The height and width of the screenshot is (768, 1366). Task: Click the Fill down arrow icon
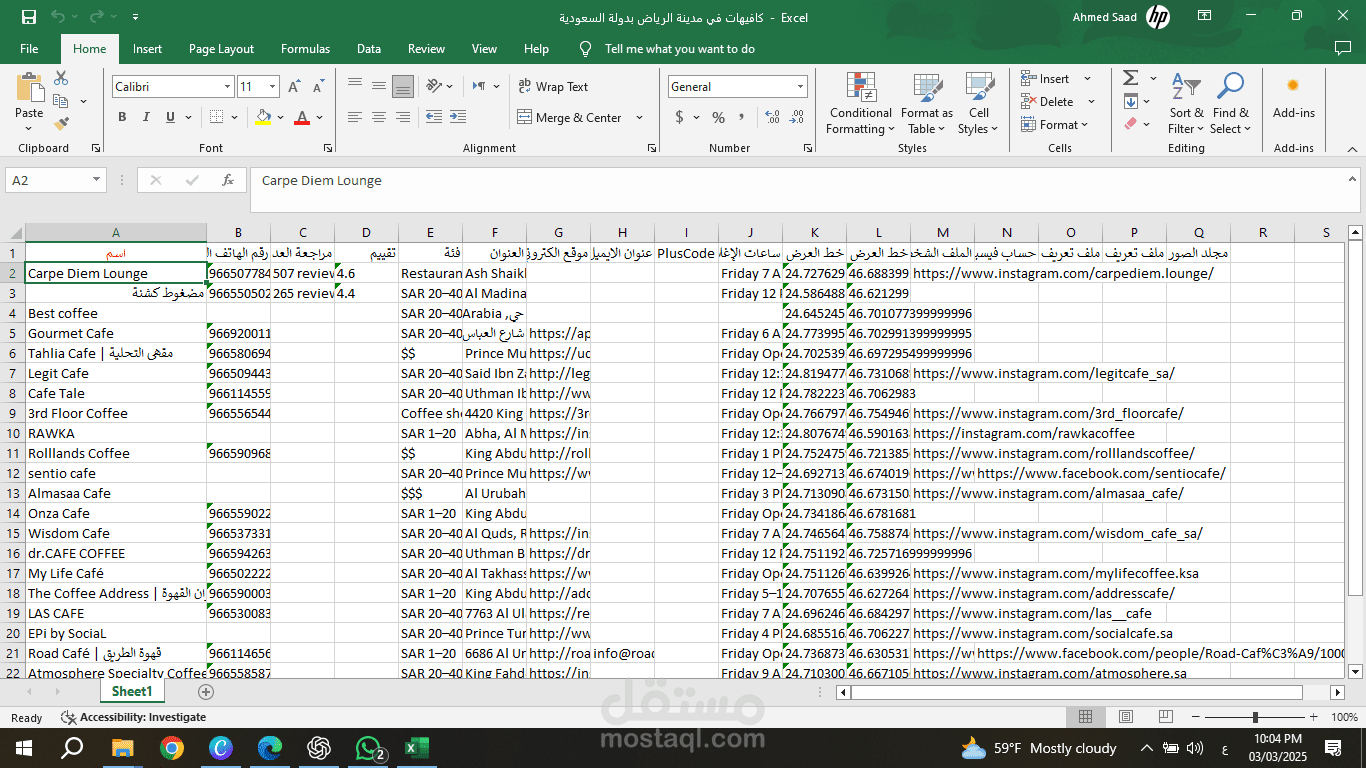(x=1130, y=101)
